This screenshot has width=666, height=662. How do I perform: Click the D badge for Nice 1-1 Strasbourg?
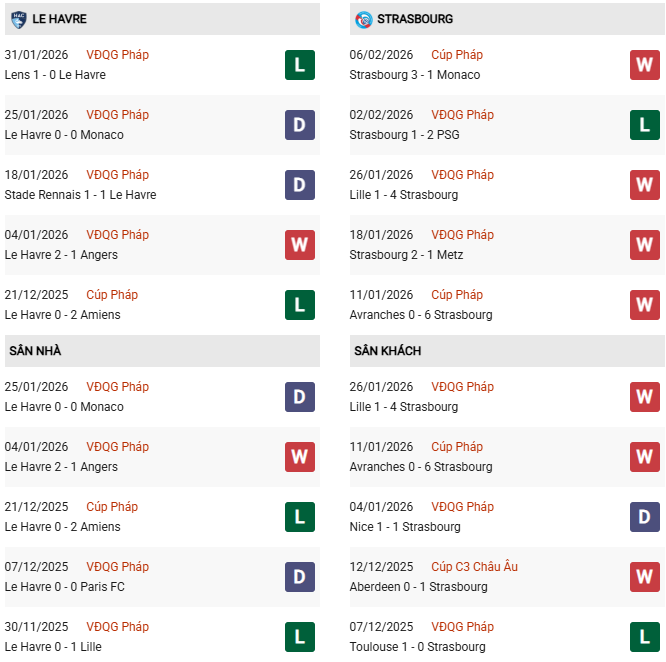click(x=644, y=517)
